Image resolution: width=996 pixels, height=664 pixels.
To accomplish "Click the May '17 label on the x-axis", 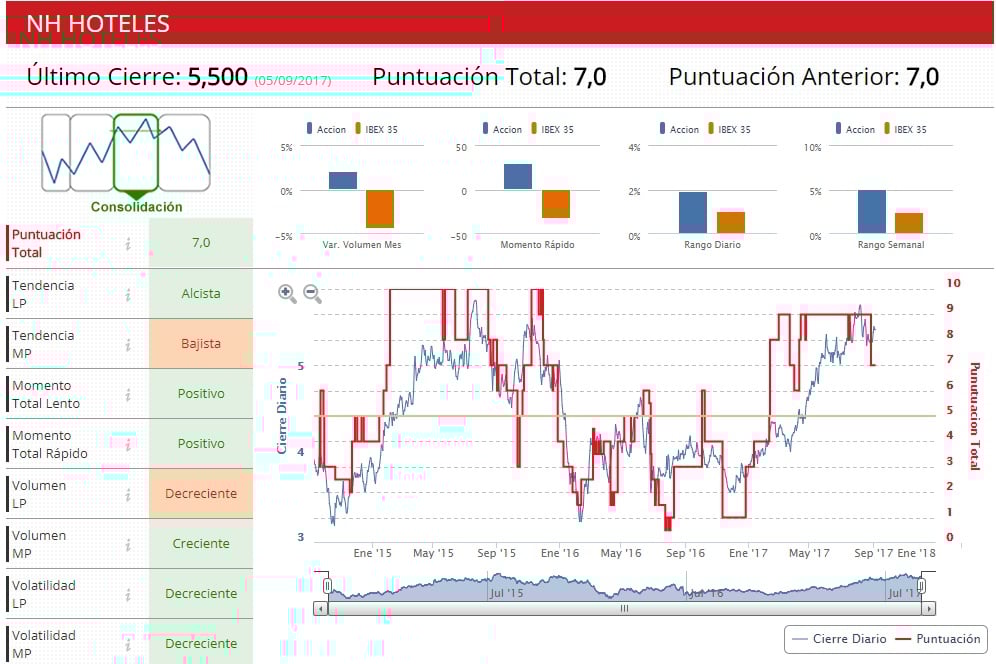I will point(809,553).
